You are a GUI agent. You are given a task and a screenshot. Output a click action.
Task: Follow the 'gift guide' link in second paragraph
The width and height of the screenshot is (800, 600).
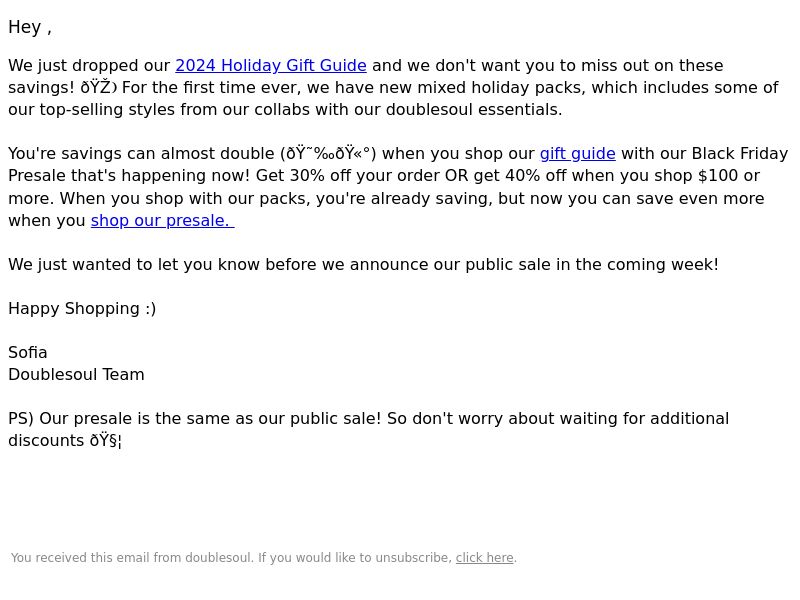[x=578, y=154]
